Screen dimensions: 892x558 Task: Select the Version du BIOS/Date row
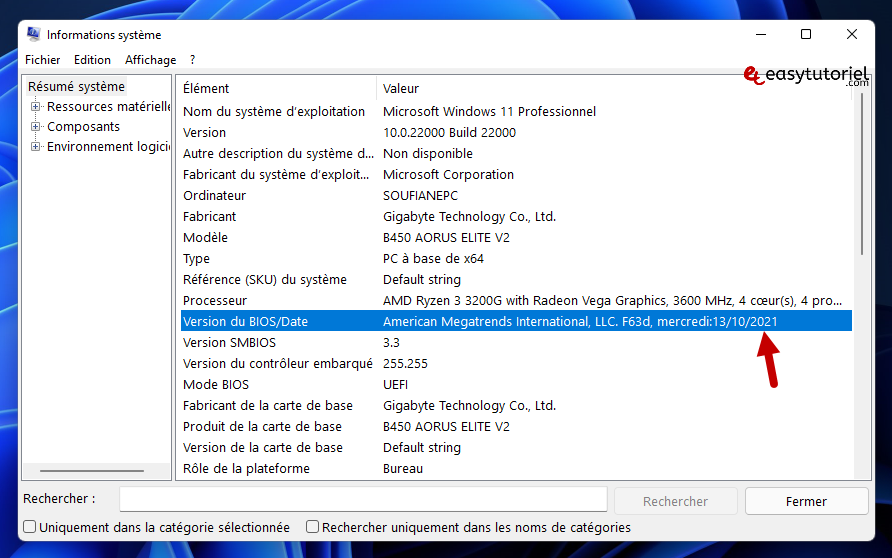click(x=516, y=321)
